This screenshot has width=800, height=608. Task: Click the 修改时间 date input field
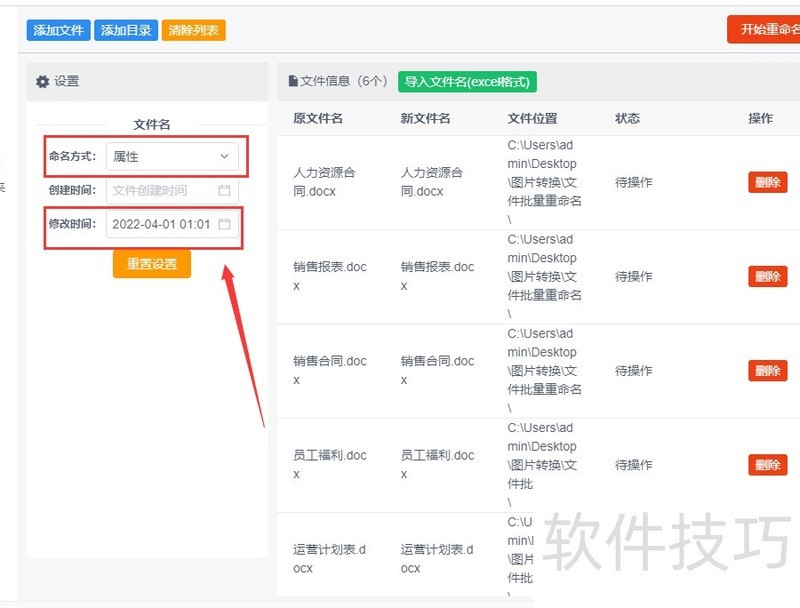160,224
